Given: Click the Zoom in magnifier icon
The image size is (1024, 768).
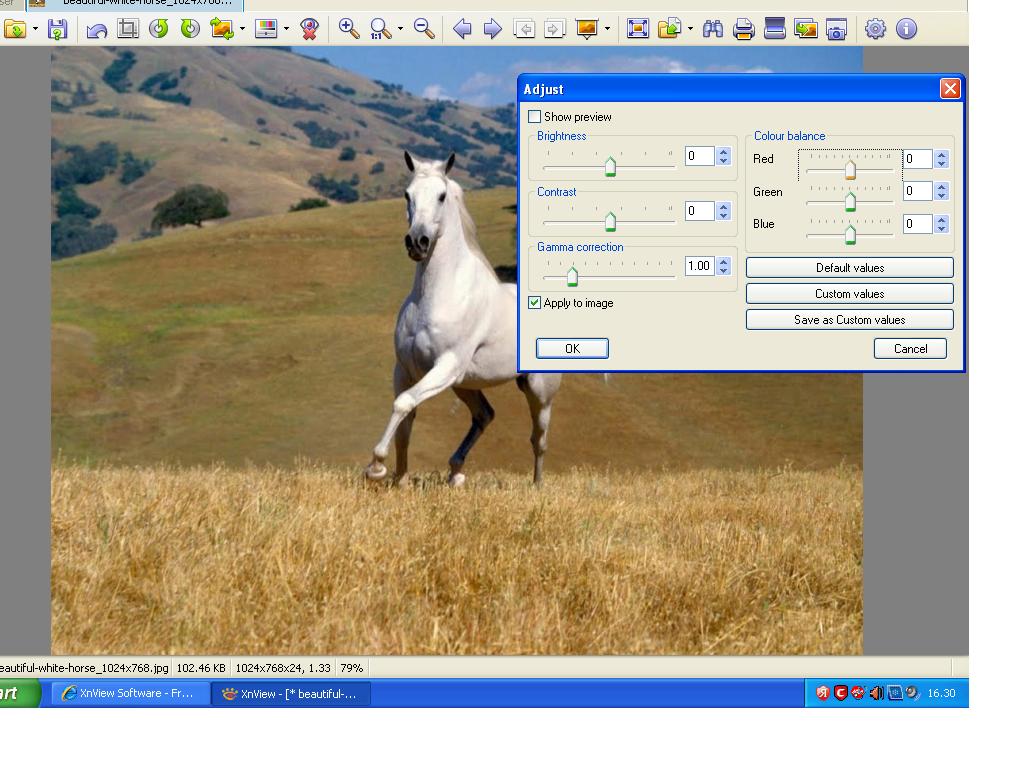Looking at the screenshot, I should click(x=349, y=29).
